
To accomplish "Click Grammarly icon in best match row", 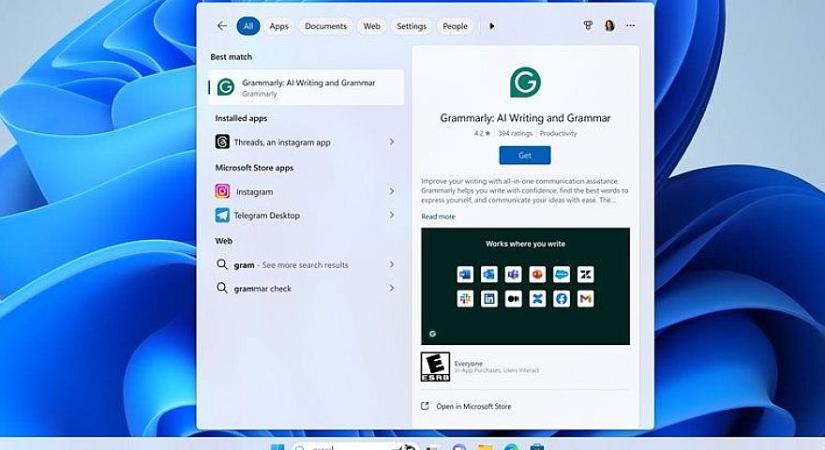I will click(226, 87).
